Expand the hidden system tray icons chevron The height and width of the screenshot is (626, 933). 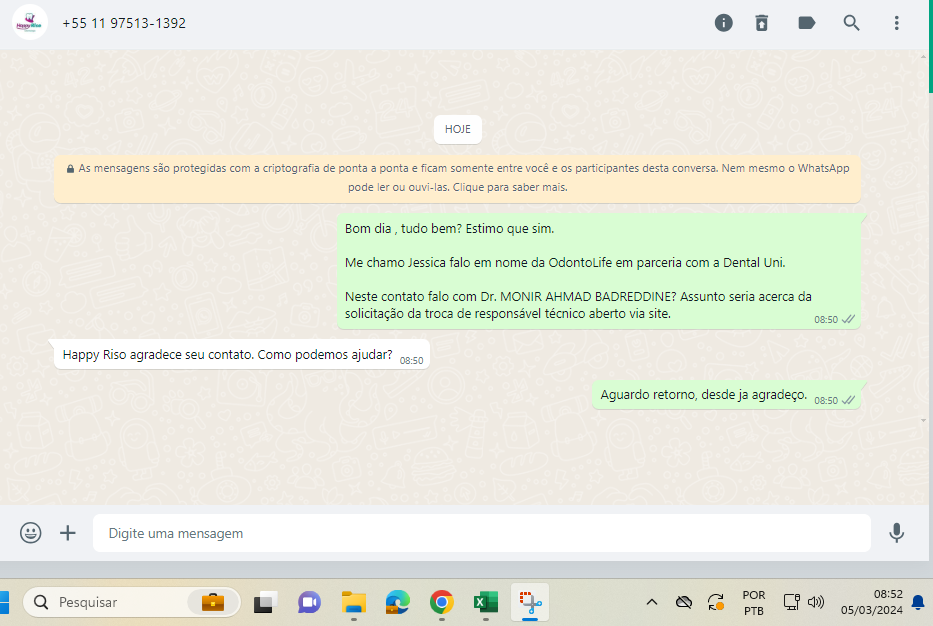pyautogui.click(x=652, y=602)
